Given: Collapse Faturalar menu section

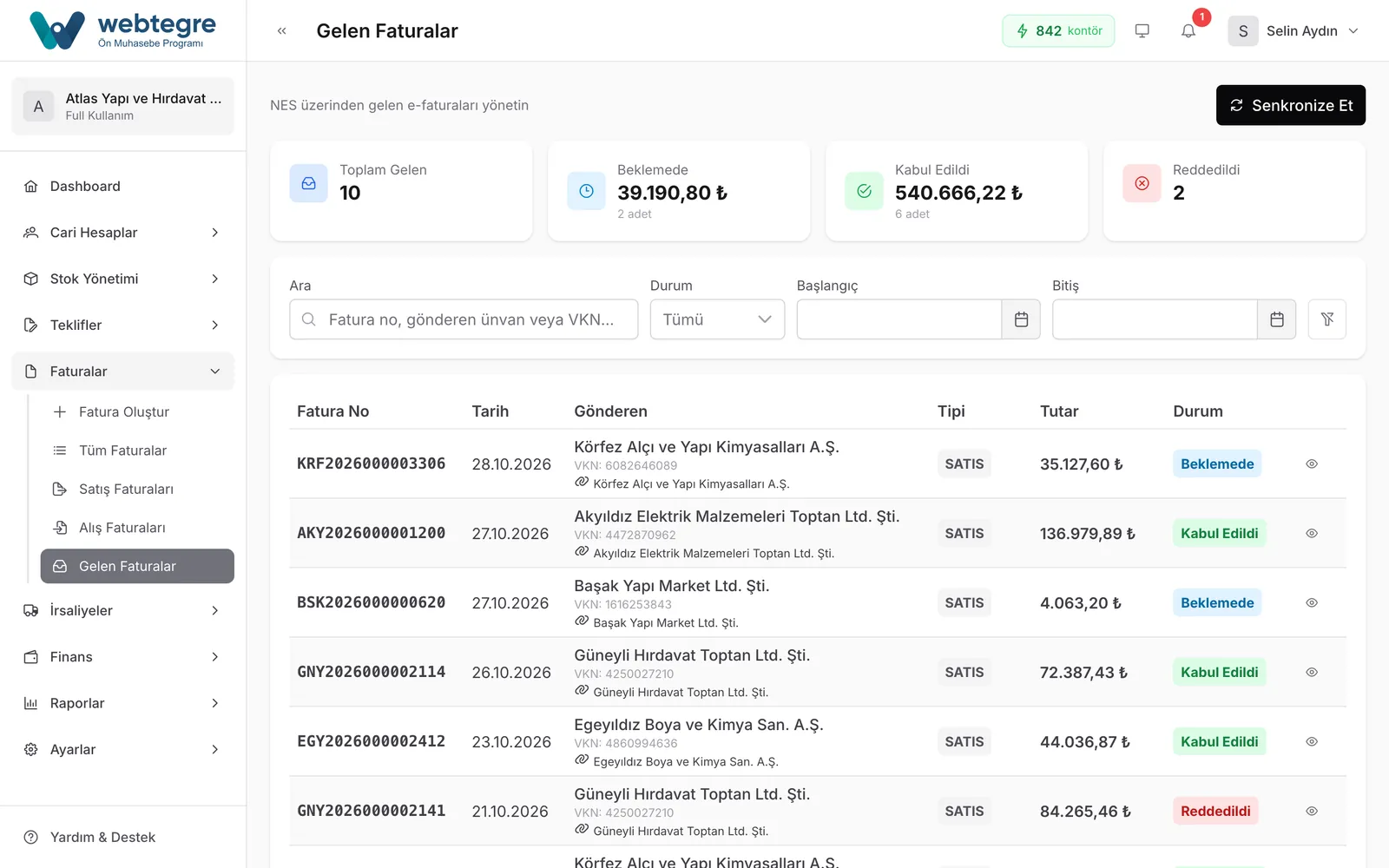Looking at the screenshot, I should [x=122, y=372].
